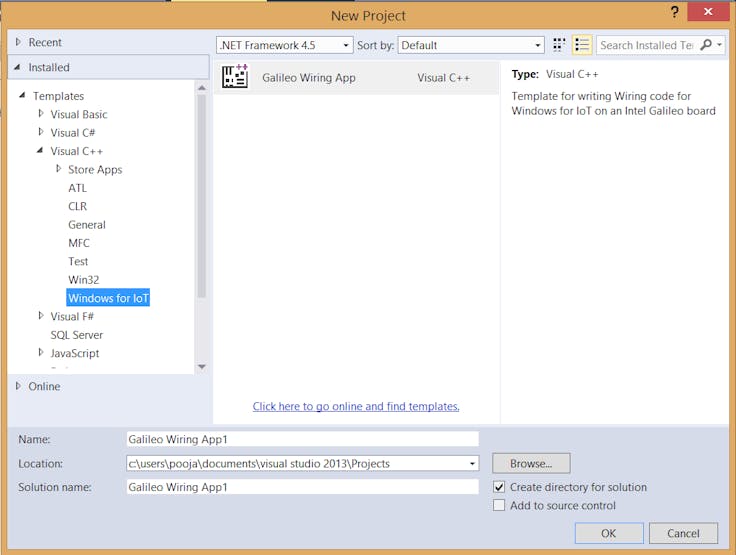The height and width of the screenshot is (555, 736).
Task: Open the dialog help question mark
Action: point(675,13)
